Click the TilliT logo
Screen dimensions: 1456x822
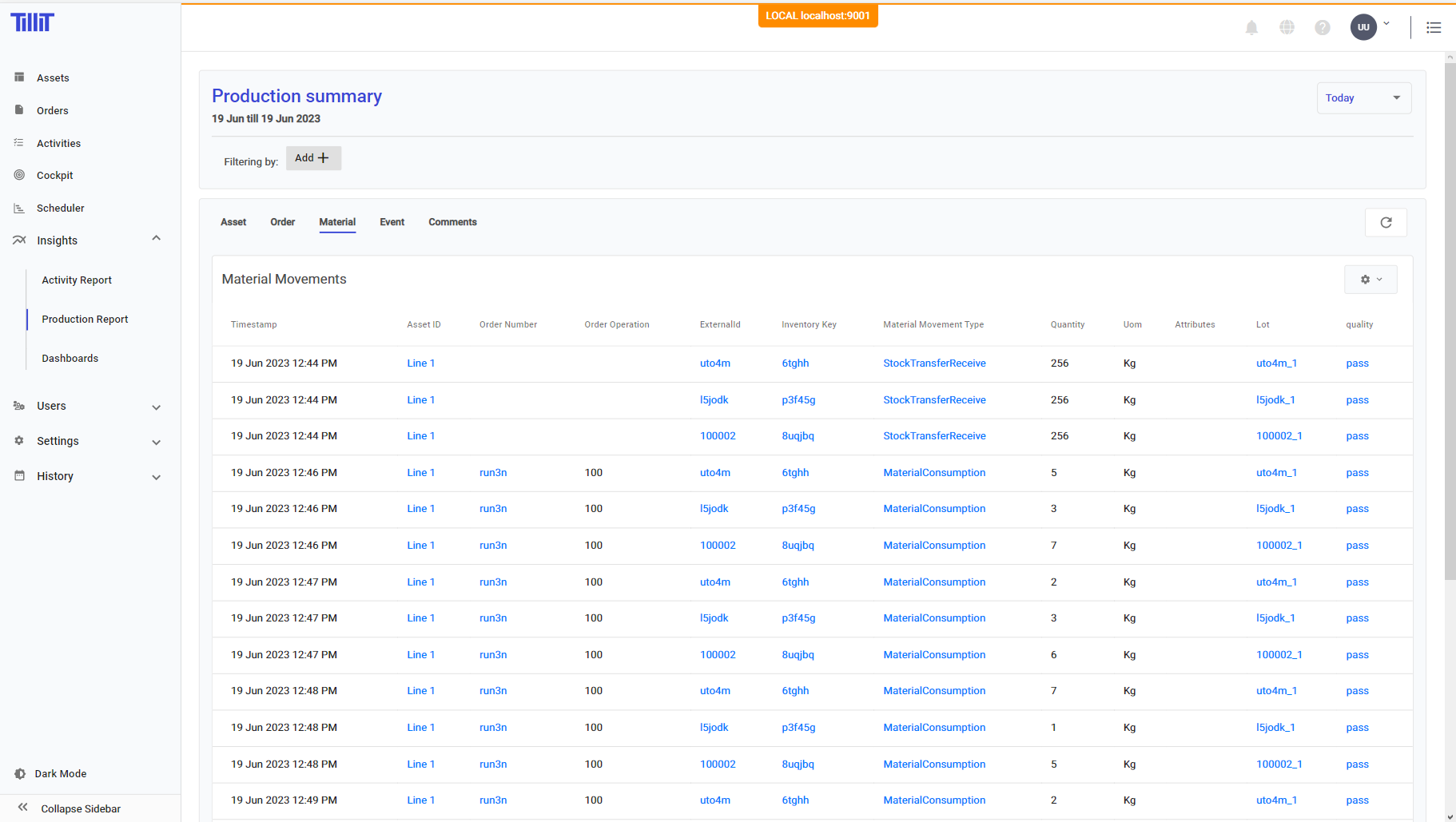[33, 22]
